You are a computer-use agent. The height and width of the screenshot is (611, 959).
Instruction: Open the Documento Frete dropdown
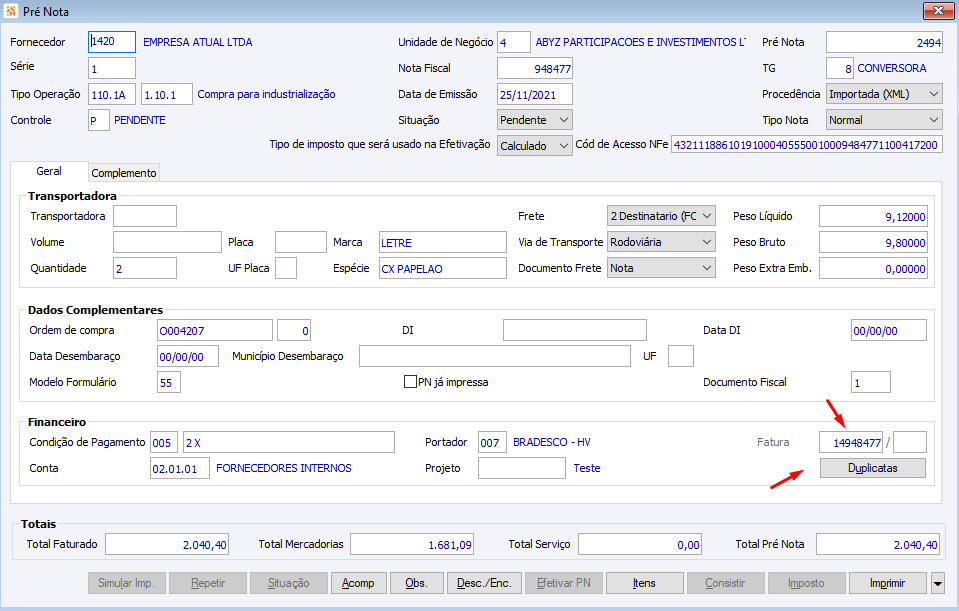[x=661, y=268]
